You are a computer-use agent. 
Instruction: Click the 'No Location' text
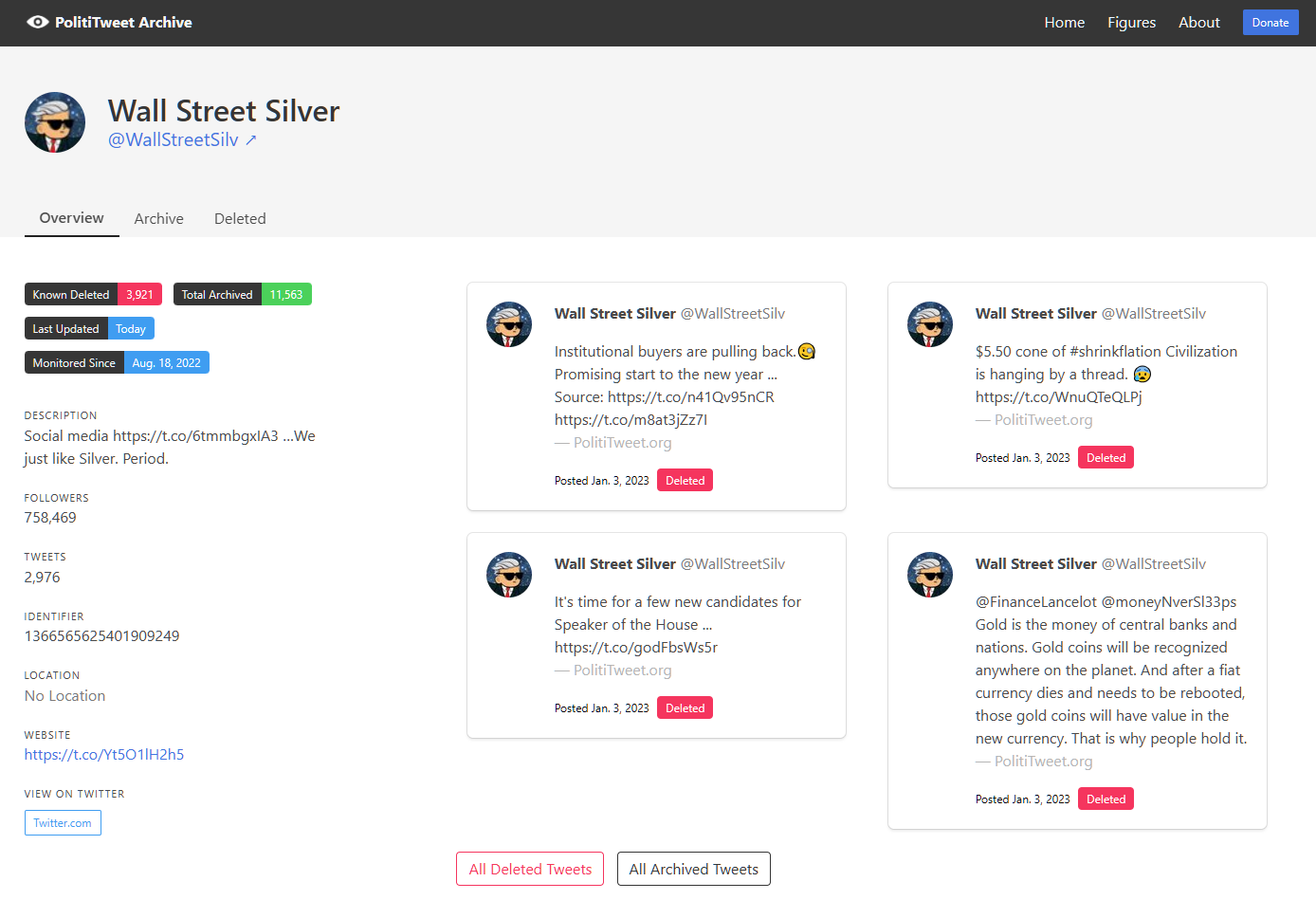[x=65, y=696]
